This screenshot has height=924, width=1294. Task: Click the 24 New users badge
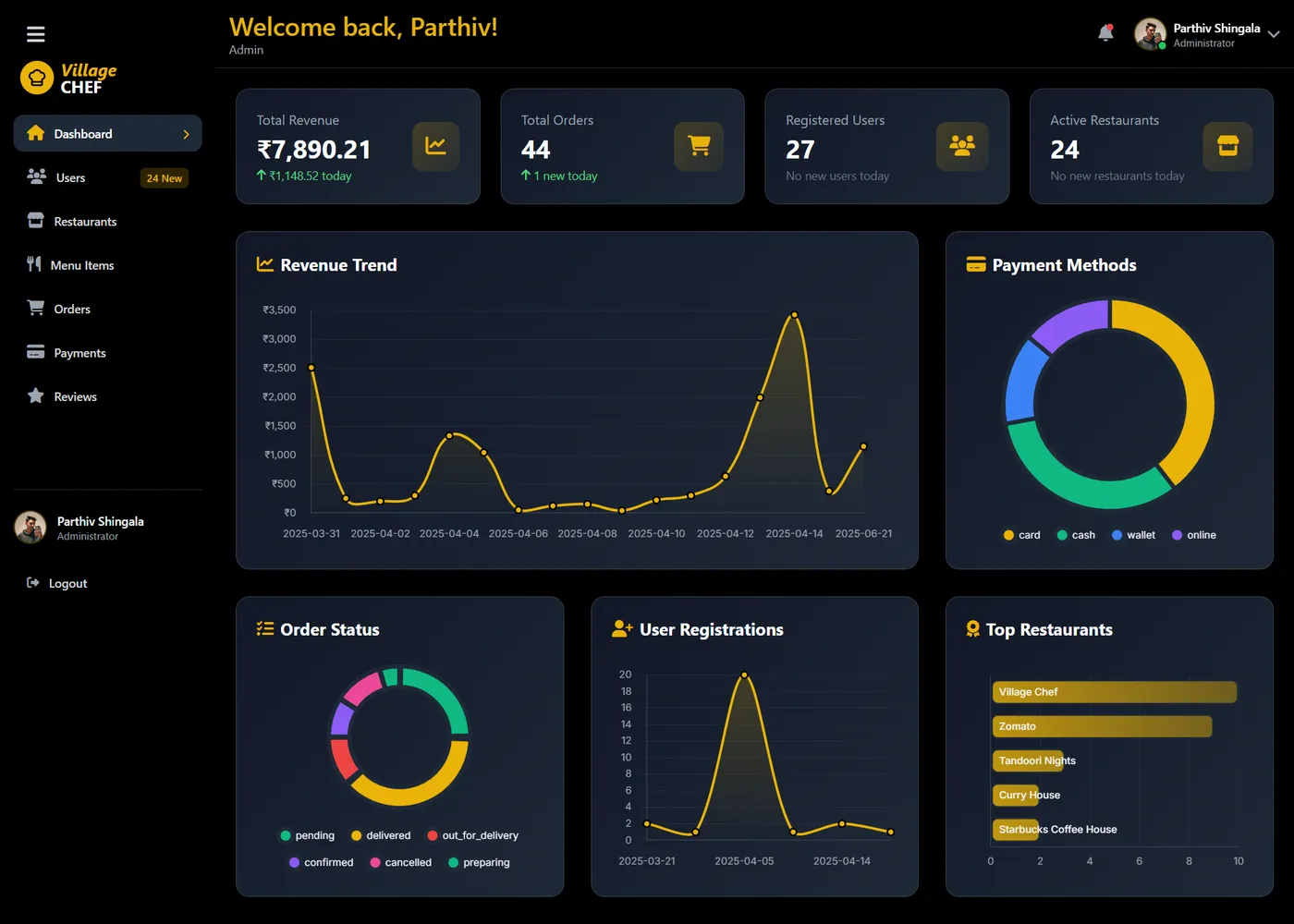[x=165, y=178]
